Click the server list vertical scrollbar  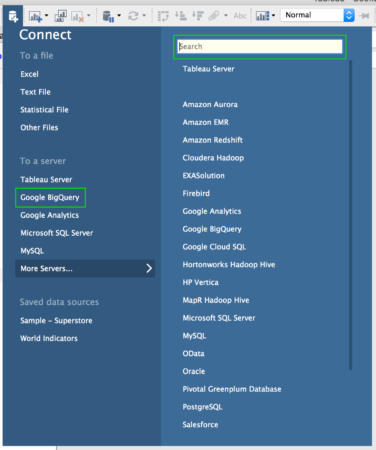pos(350,215)
